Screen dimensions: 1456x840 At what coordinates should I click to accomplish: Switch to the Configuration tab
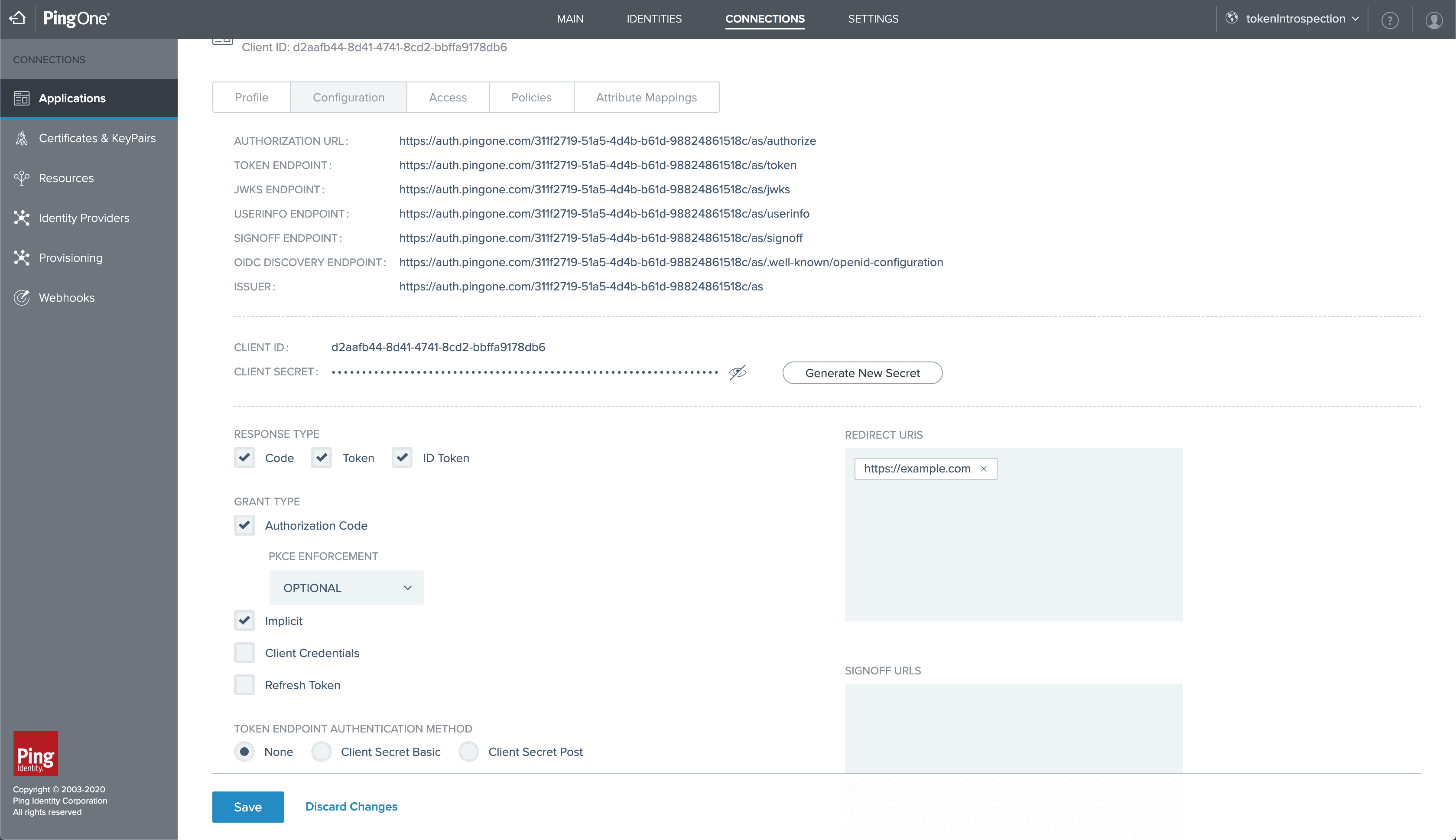[349, 98]
